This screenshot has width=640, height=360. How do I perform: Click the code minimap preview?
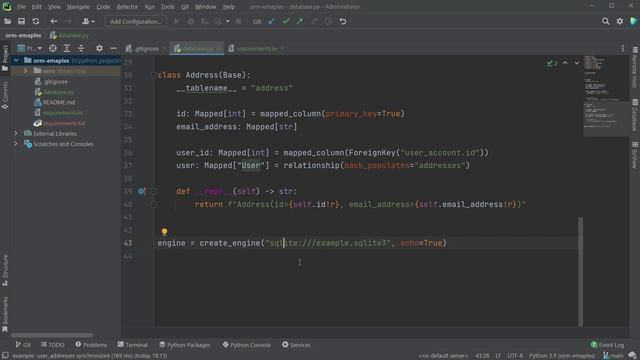[606, 95]
